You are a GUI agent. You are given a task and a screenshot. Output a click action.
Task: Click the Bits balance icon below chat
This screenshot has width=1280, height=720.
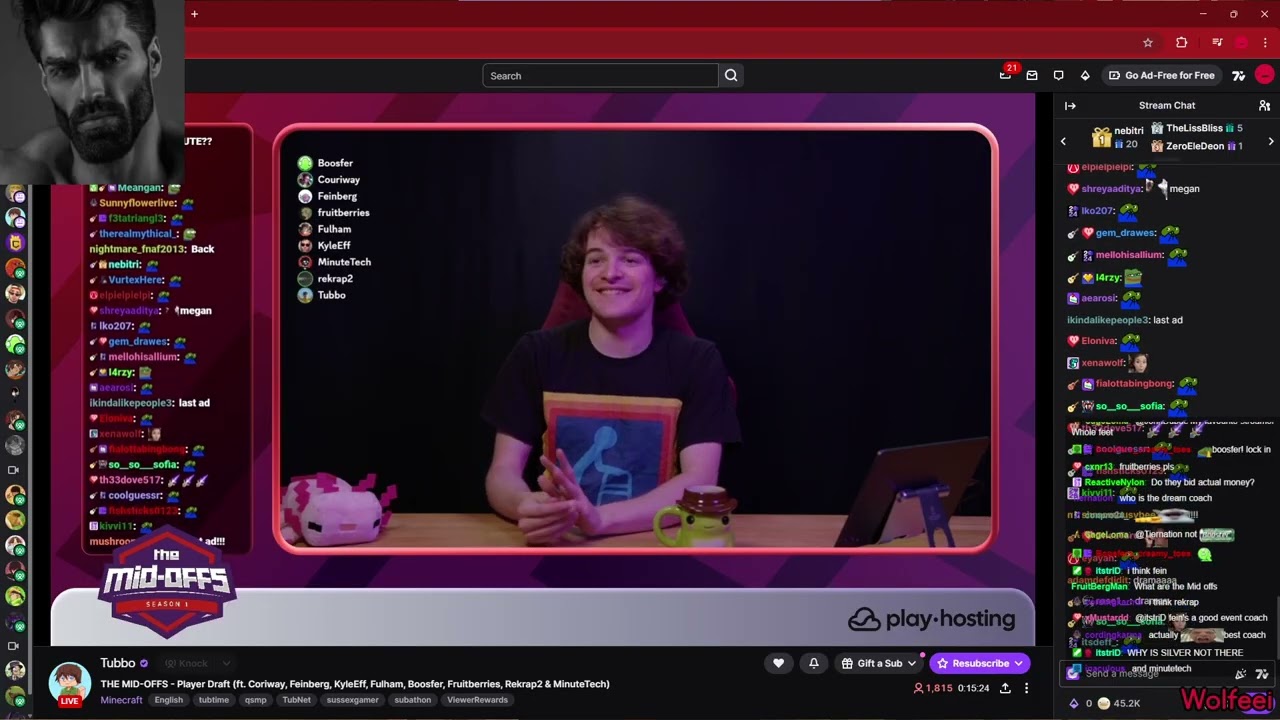coord(1075,703)
